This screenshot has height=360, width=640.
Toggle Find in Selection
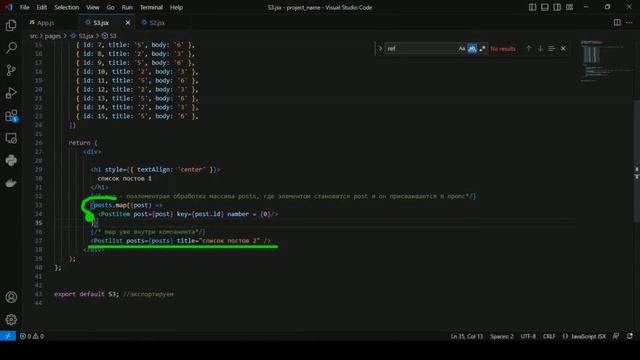551,49
